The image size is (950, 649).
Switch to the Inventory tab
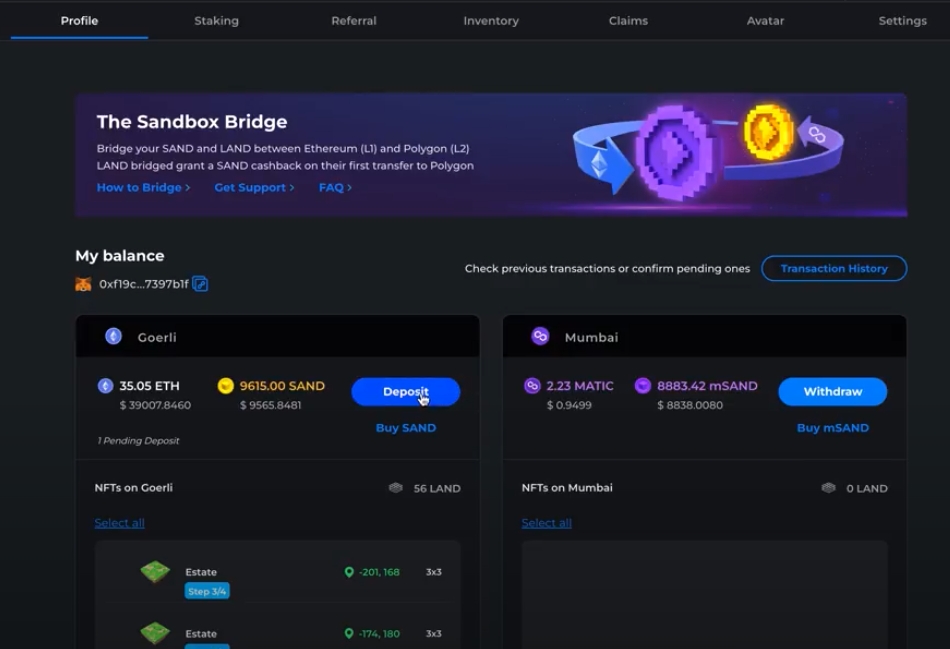[x=491, y=21]
